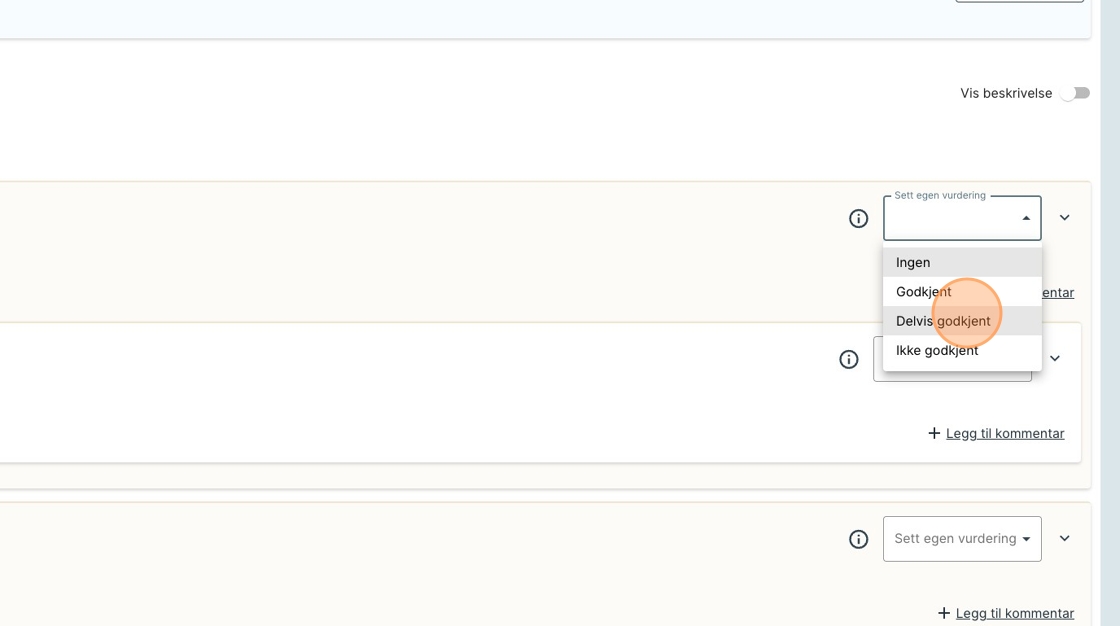Click the info icon in the bottom card
The image size is (1120, 626).
858,539
